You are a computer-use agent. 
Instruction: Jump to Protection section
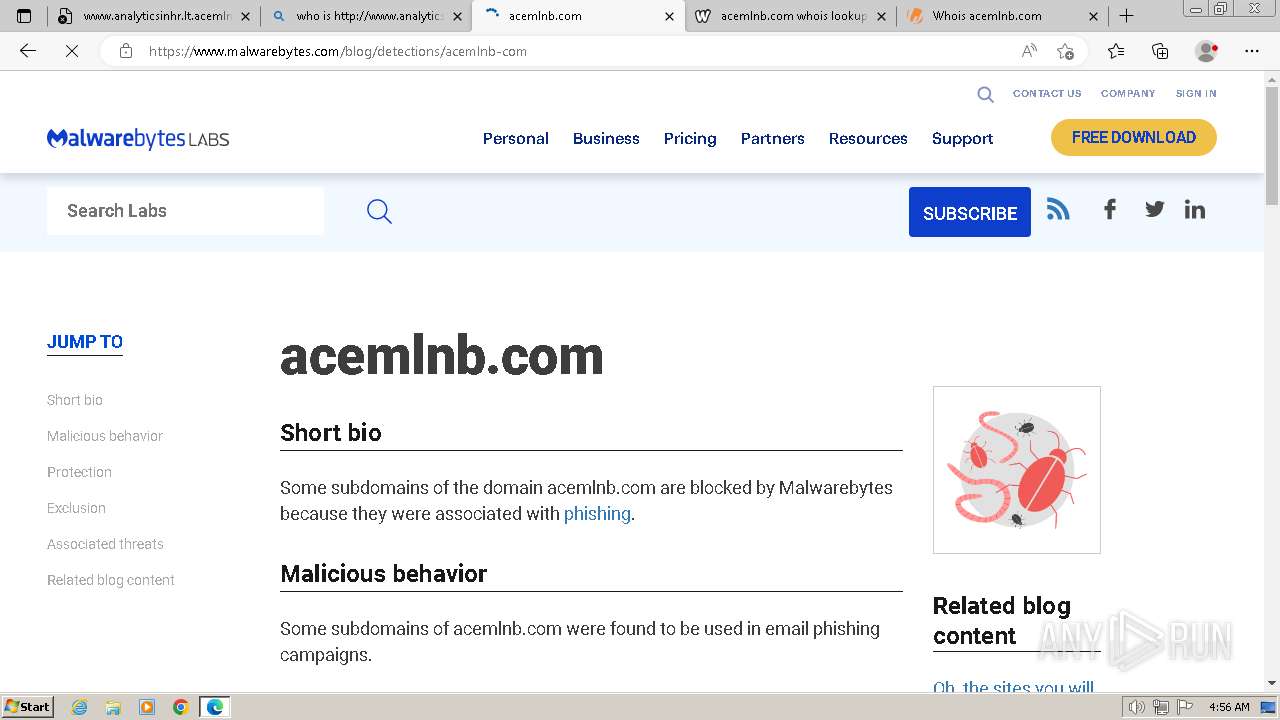point(79,472)
